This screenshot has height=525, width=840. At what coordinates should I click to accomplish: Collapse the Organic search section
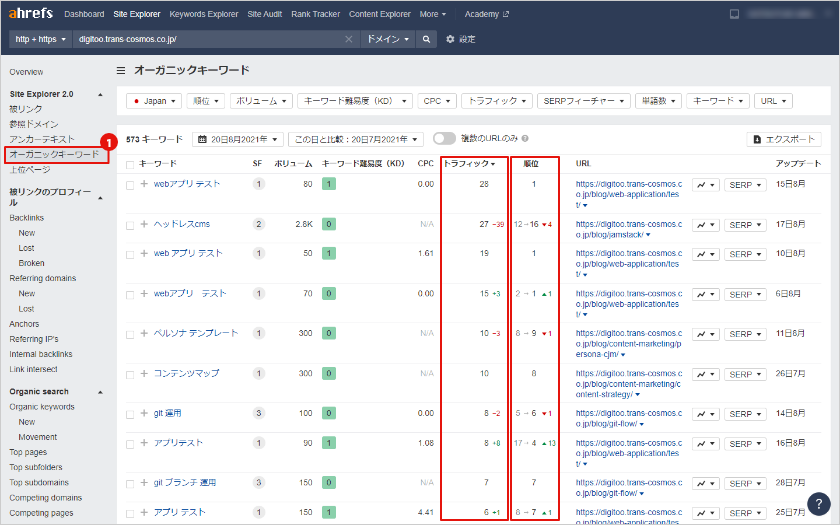click(x=100, y=392)
